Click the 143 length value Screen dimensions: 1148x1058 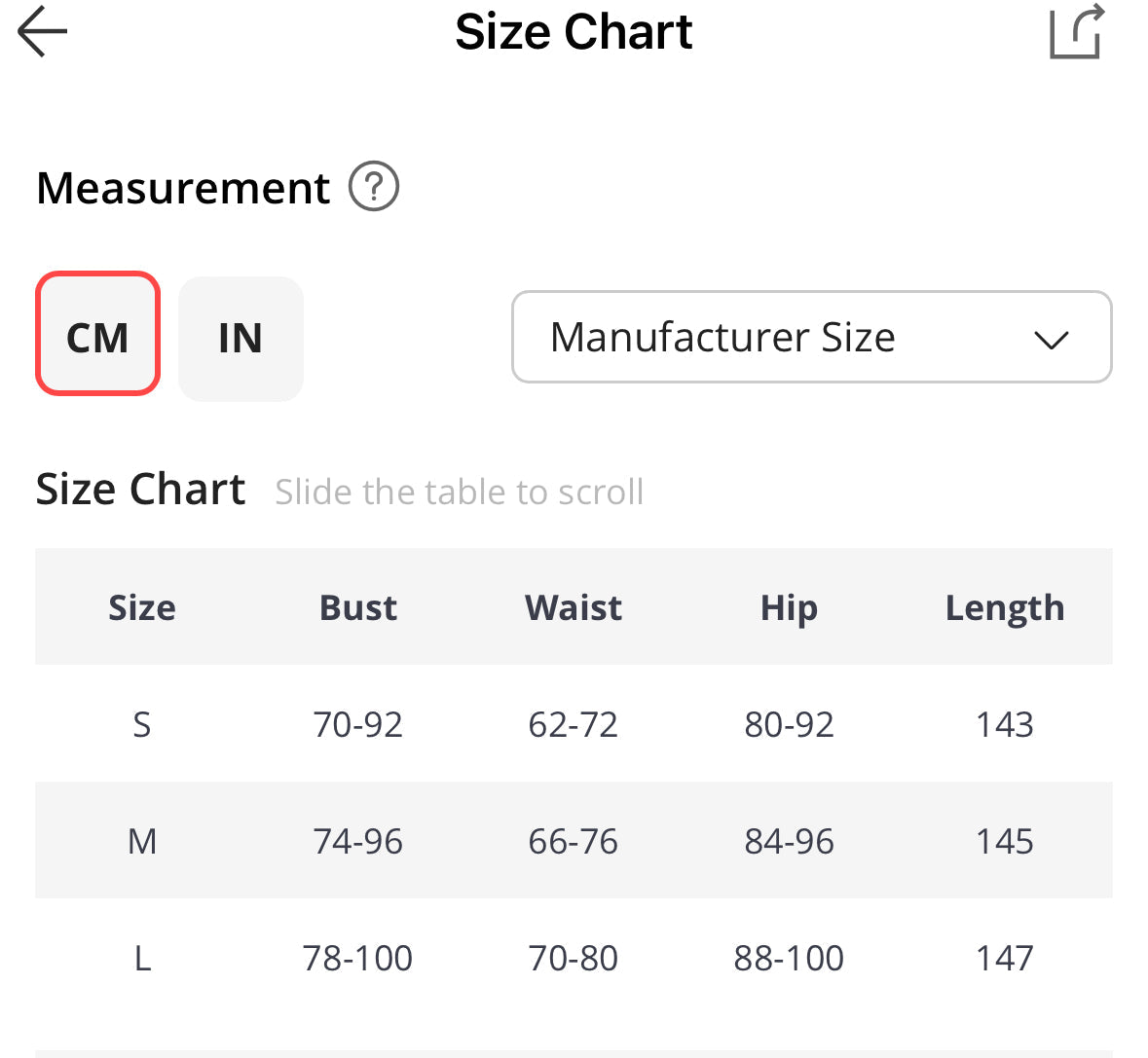(x=1004, y=724)
